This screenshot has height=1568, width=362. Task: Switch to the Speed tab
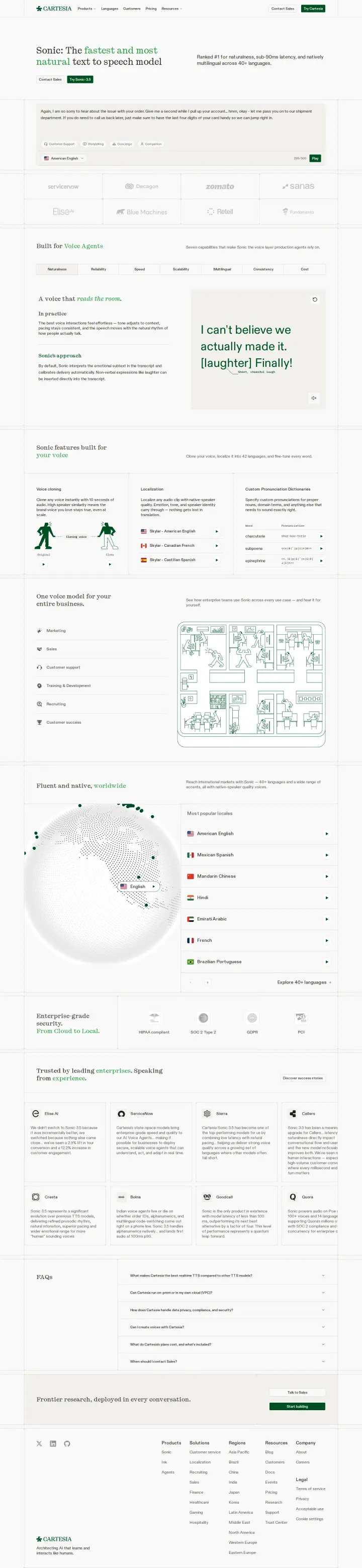click(x=140, y=269)
